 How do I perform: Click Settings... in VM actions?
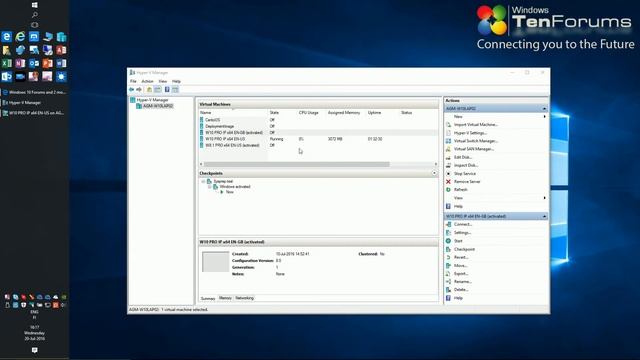(x=462, y=233)
